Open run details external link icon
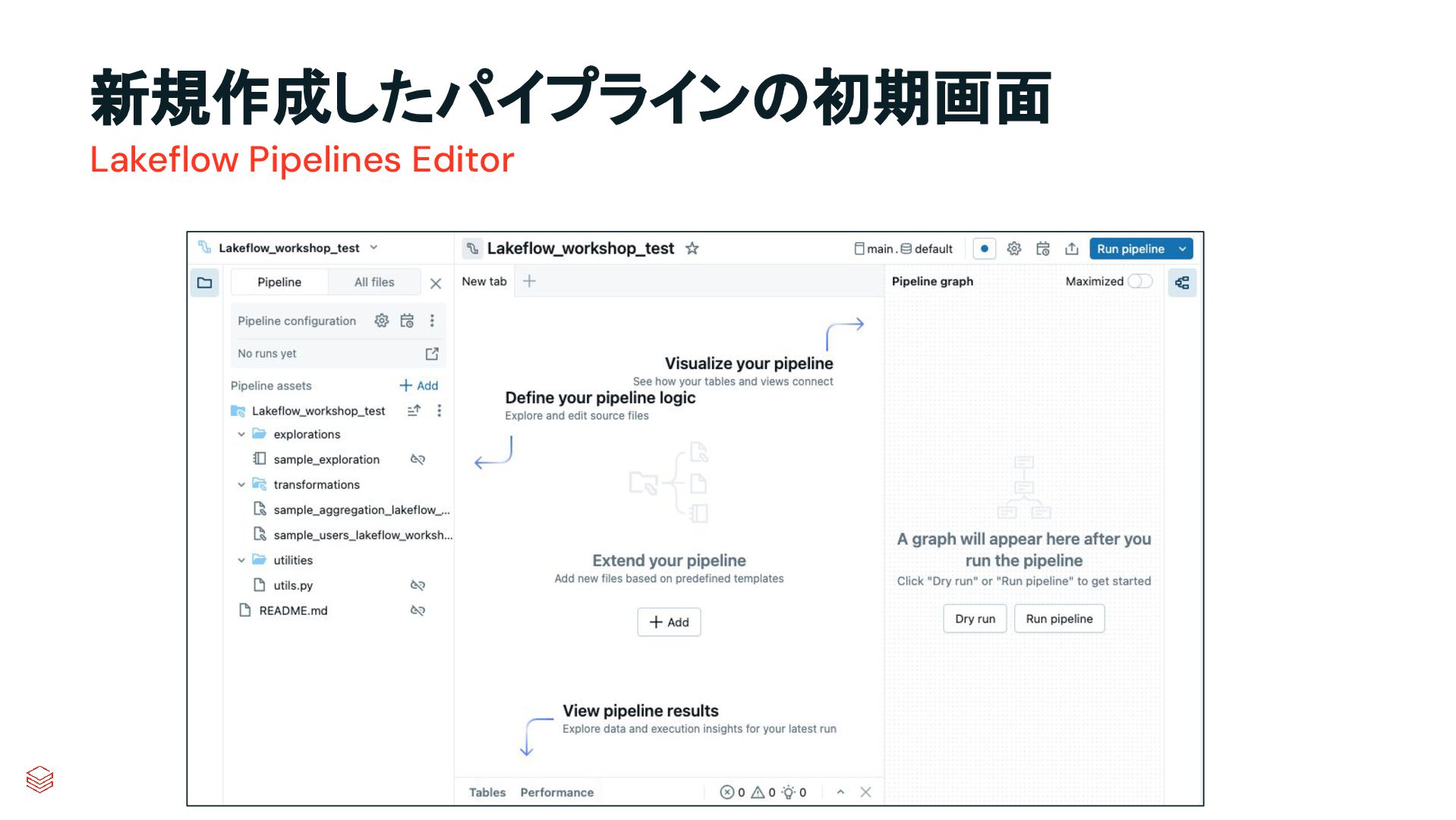1456x820 pixels. 432,354
